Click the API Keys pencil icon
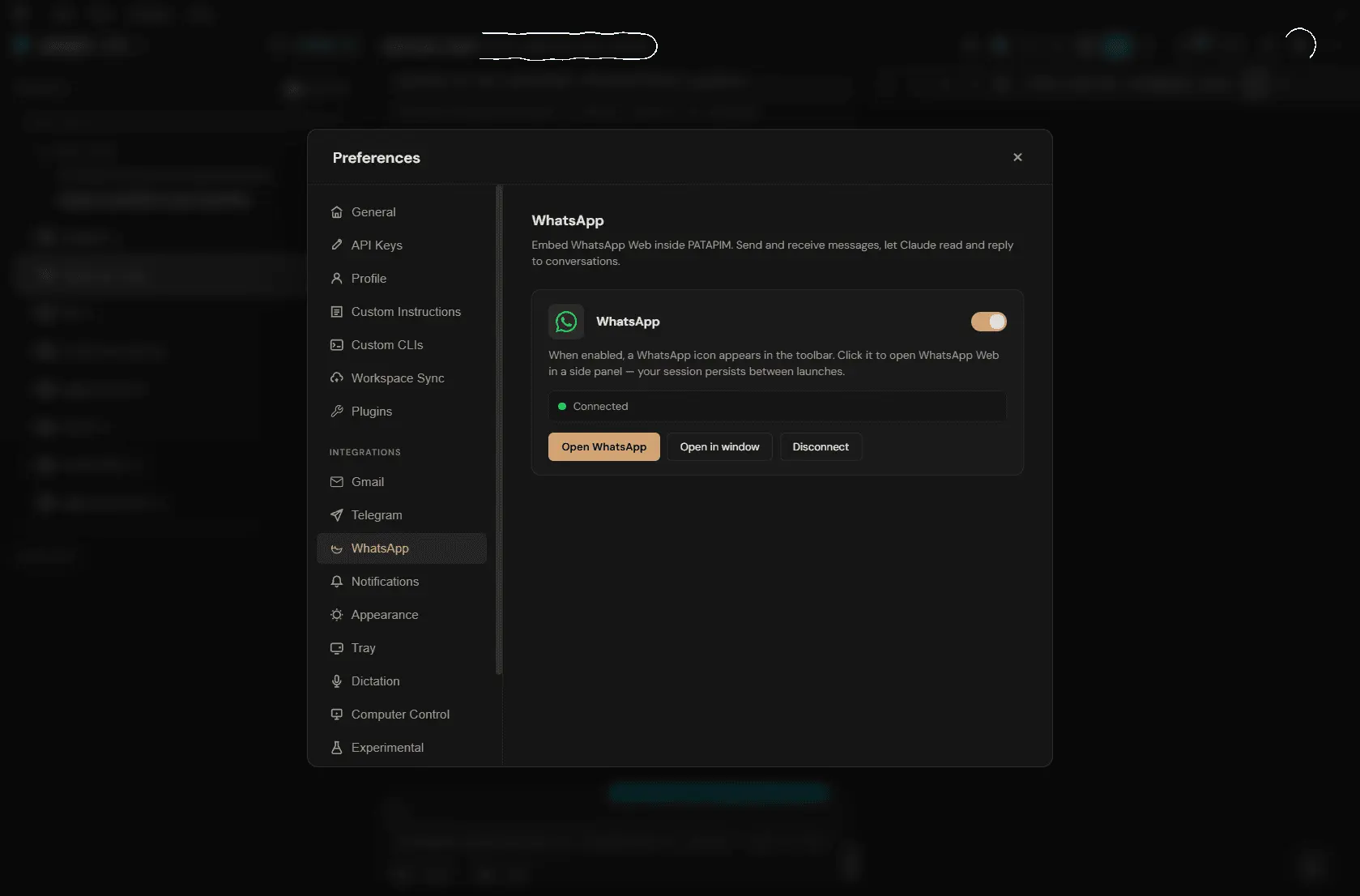This screenshot has height=896, width=1360. tap(337, 245)
